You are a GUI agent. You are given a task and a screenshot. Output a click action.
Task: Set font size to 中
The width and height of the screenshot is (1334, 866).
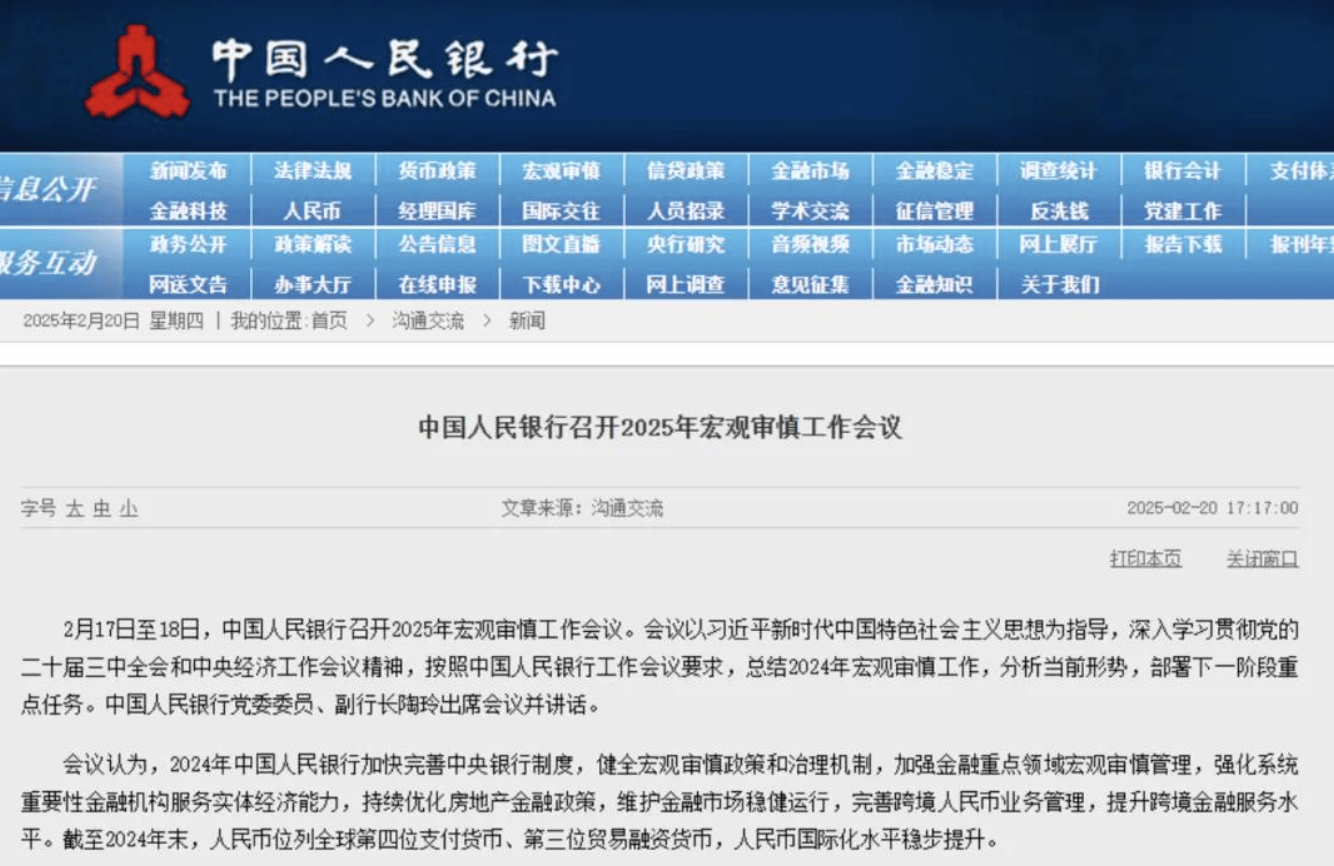click(101, 509)
